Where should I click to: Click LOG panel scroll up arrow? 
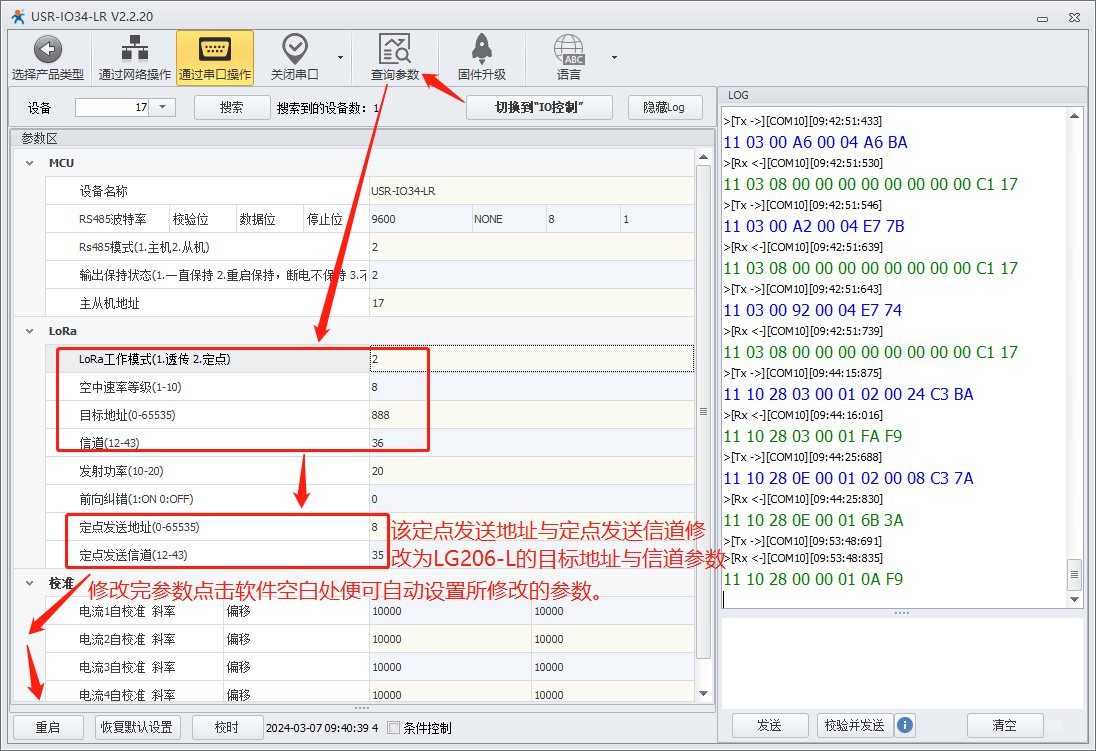pos(1074,115)
